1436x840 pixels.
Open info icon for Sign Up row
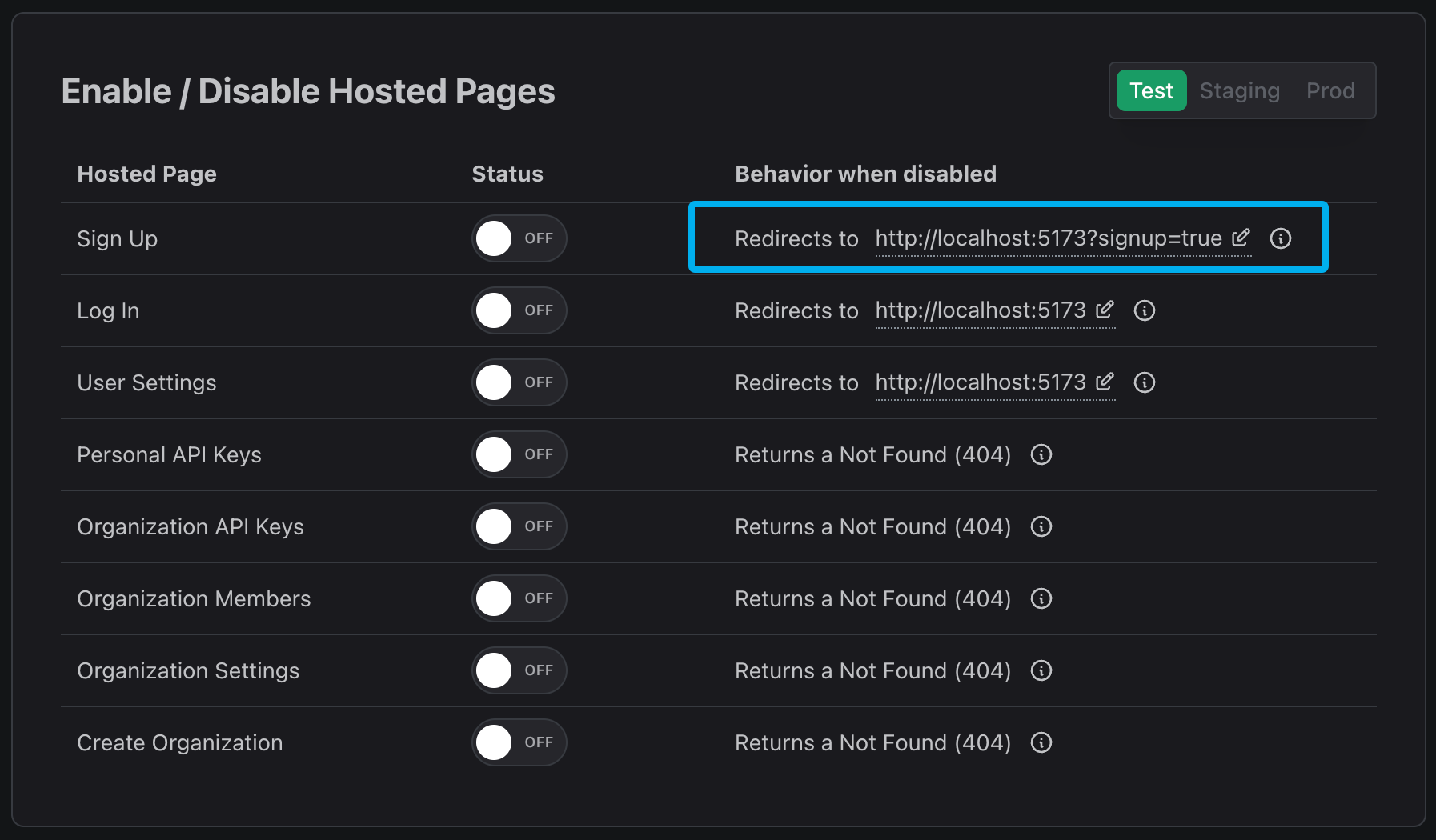point(1281,238)
